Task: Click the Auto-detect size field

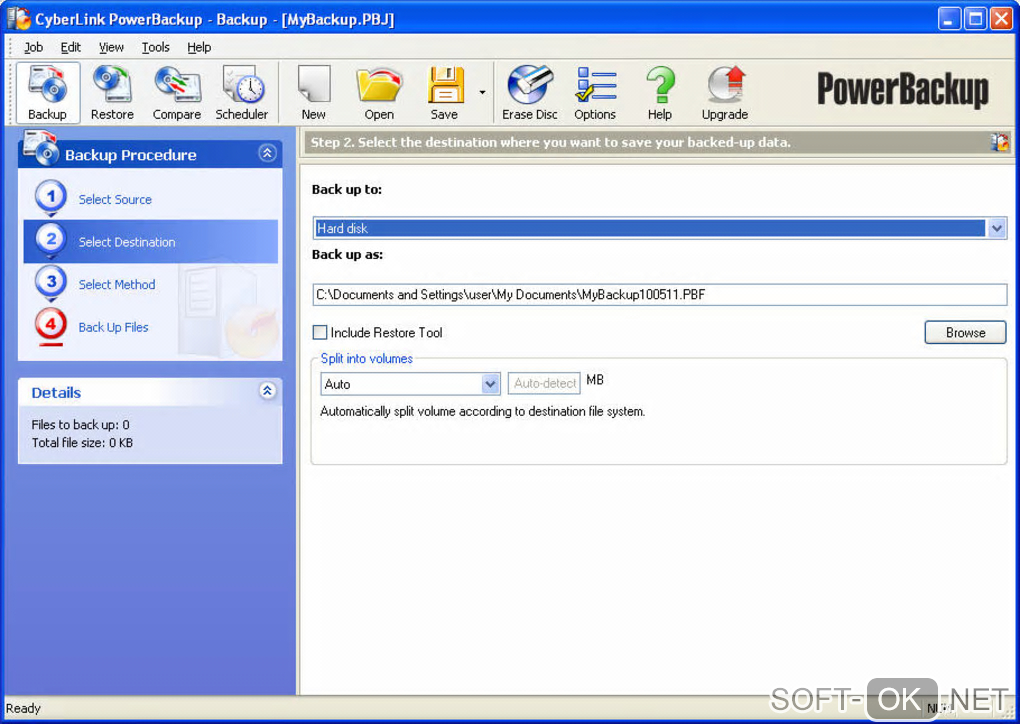Action: point(544,383)
